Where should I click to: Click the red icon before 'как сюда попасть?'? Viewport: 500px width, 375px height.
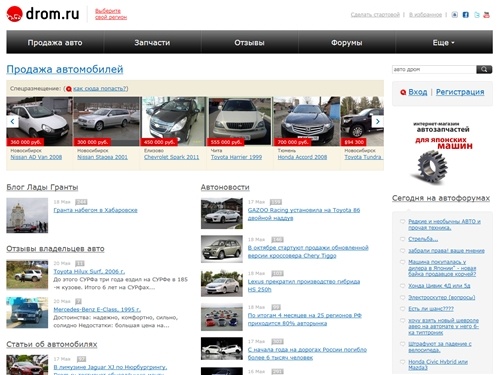point(69,89)
